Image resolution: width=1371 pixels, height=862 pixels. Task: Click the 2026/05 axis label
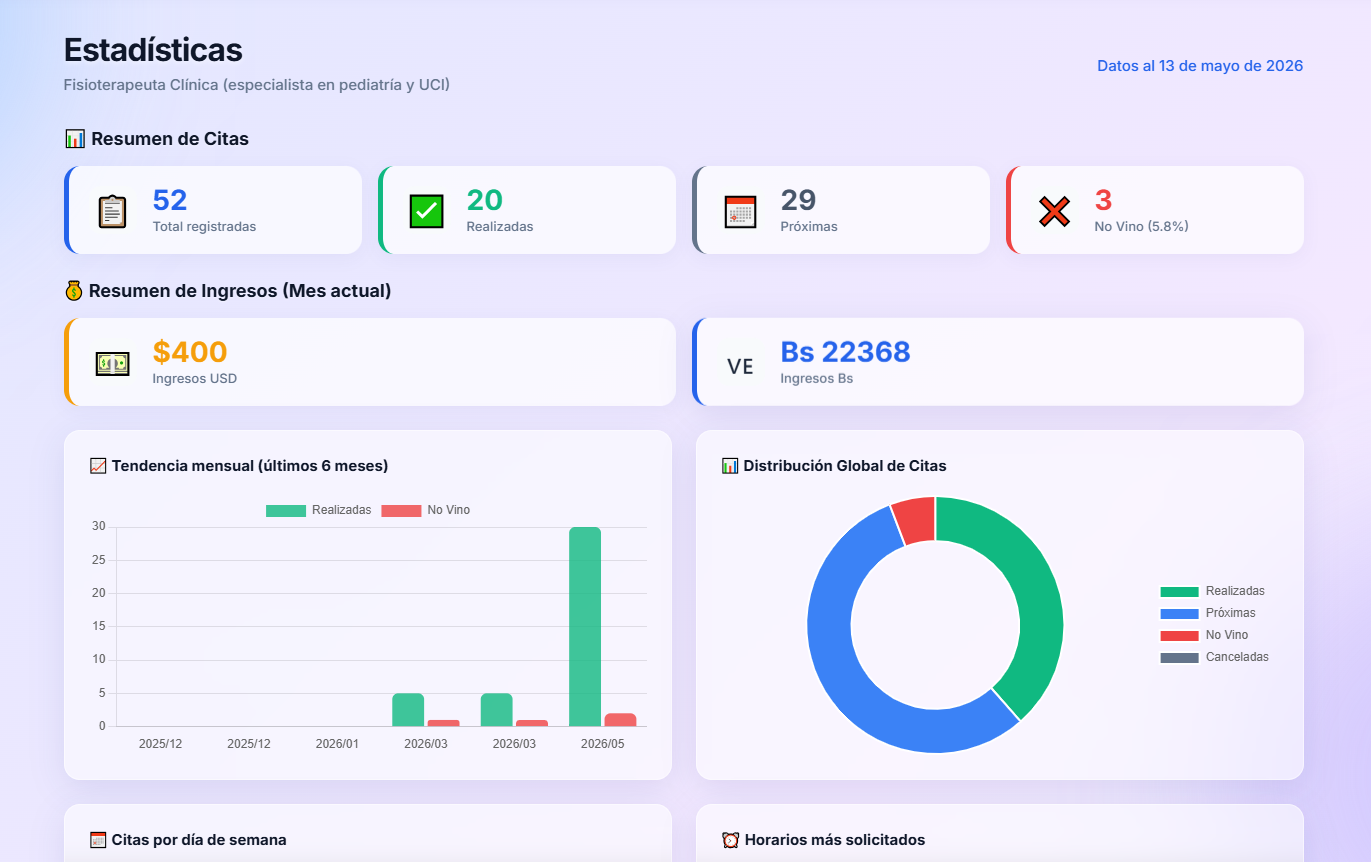coord(602,744)
